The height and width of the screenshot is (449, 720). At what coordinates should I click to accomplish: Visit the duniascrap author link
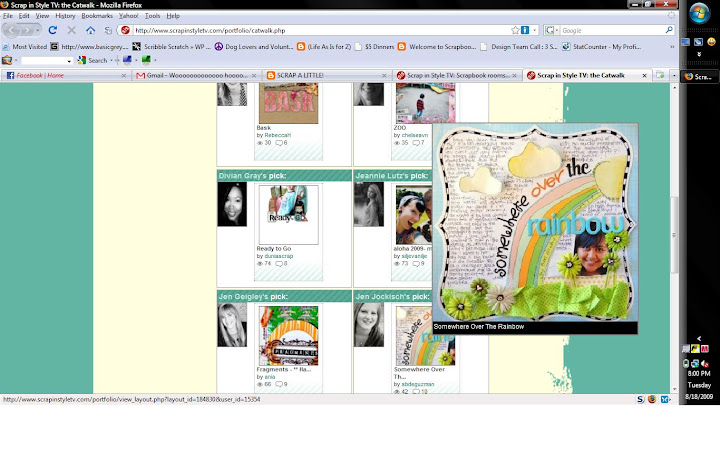[278, 256]
